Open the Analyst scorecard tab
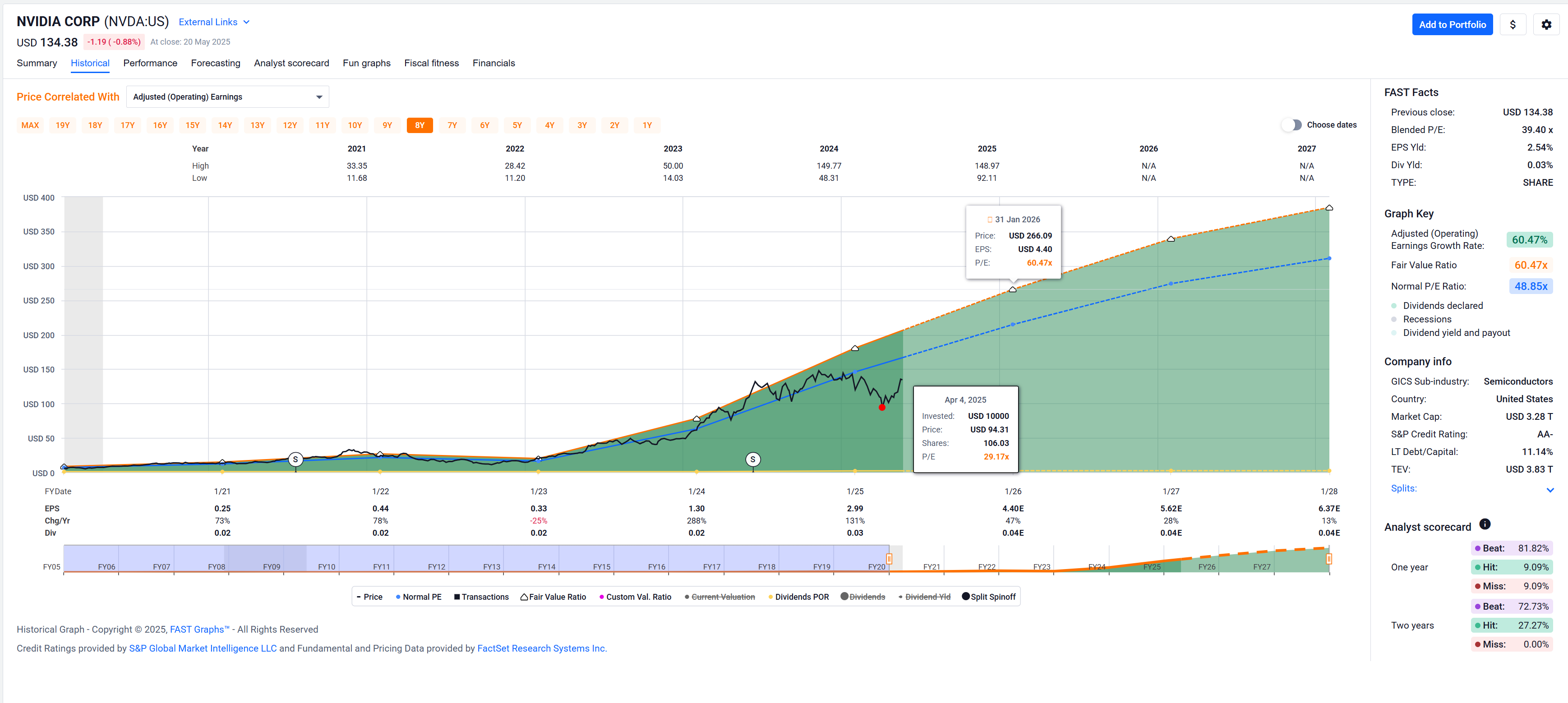The image size is (1568, 703). coord(291,63)
